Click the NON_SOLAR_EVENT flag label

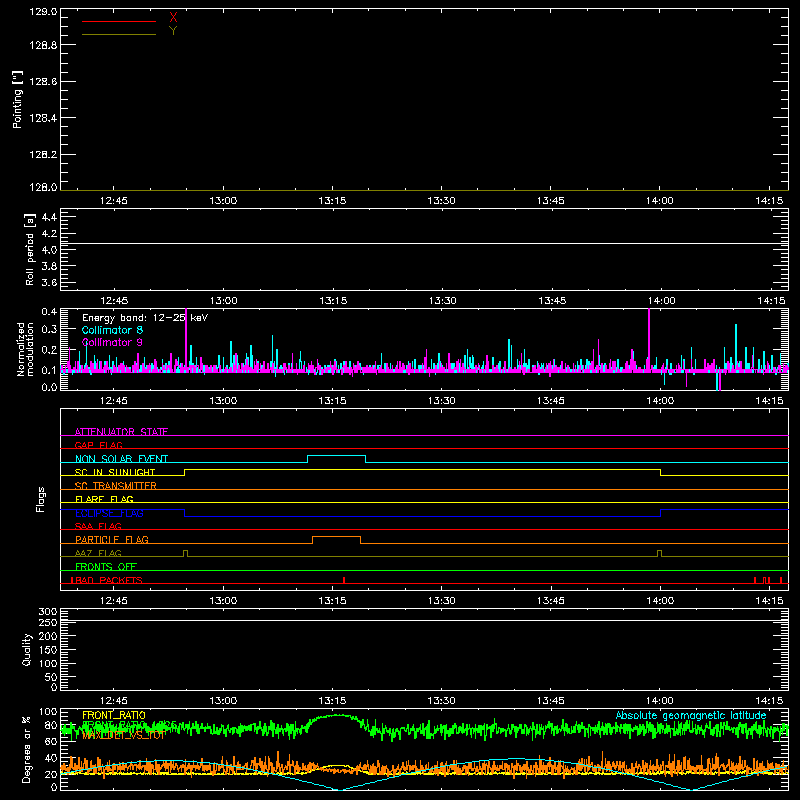pyautogui.click(x=121, y=459)
